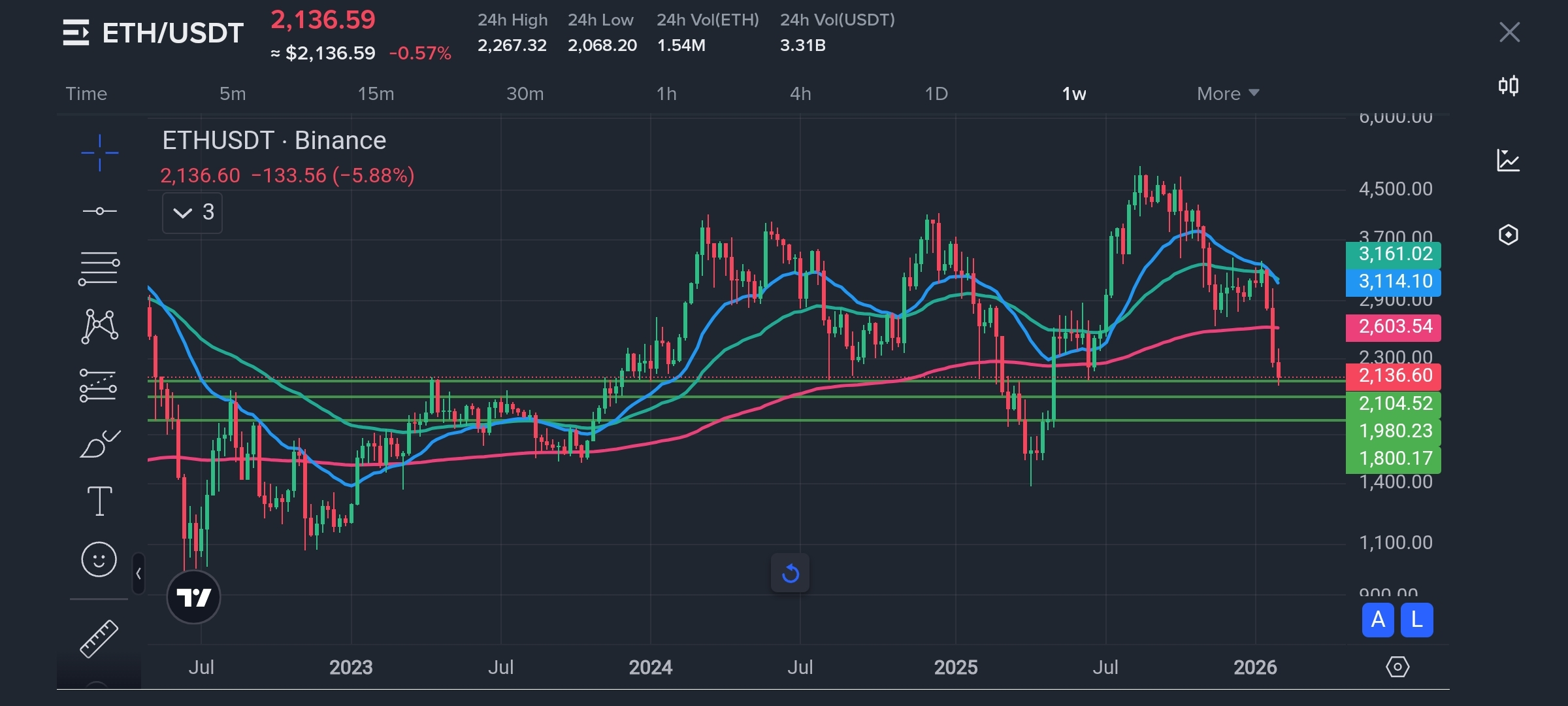Click the reset chart view button
Image resolution: width=1568 pixels, height=706 pixels.
[790, 573]
